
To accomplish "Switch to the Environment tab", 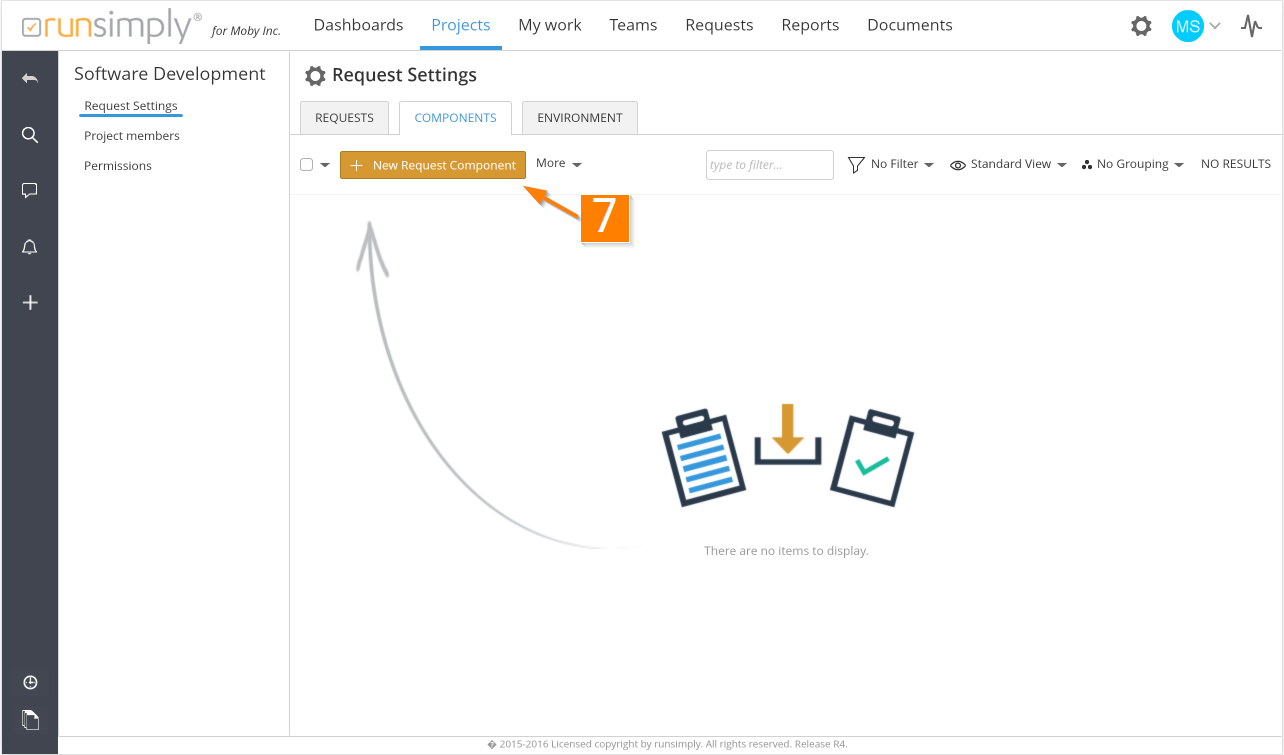I will coord(580,118).
